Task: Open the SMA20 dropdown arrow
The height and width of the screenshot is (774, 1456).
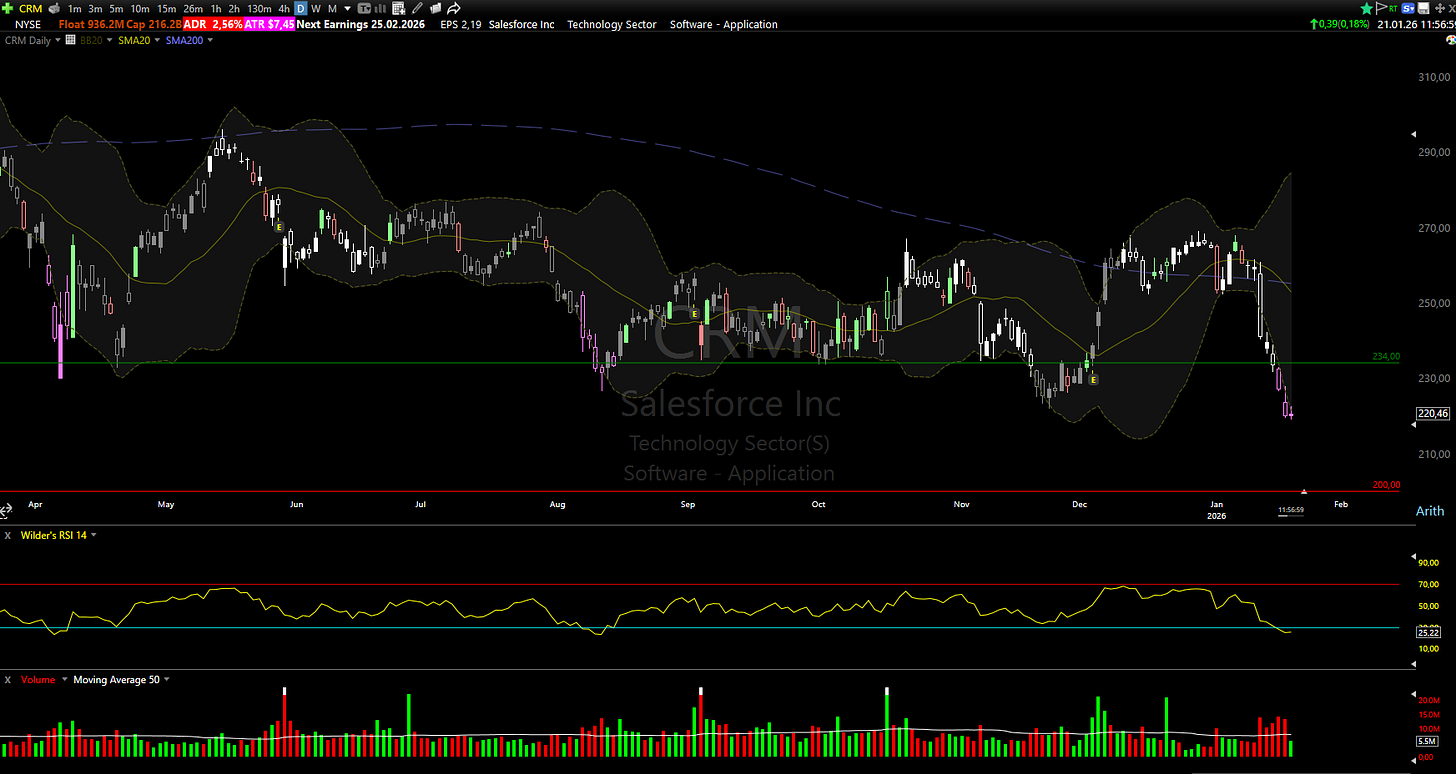Action: pyautogui.click(x=157, y=40)
